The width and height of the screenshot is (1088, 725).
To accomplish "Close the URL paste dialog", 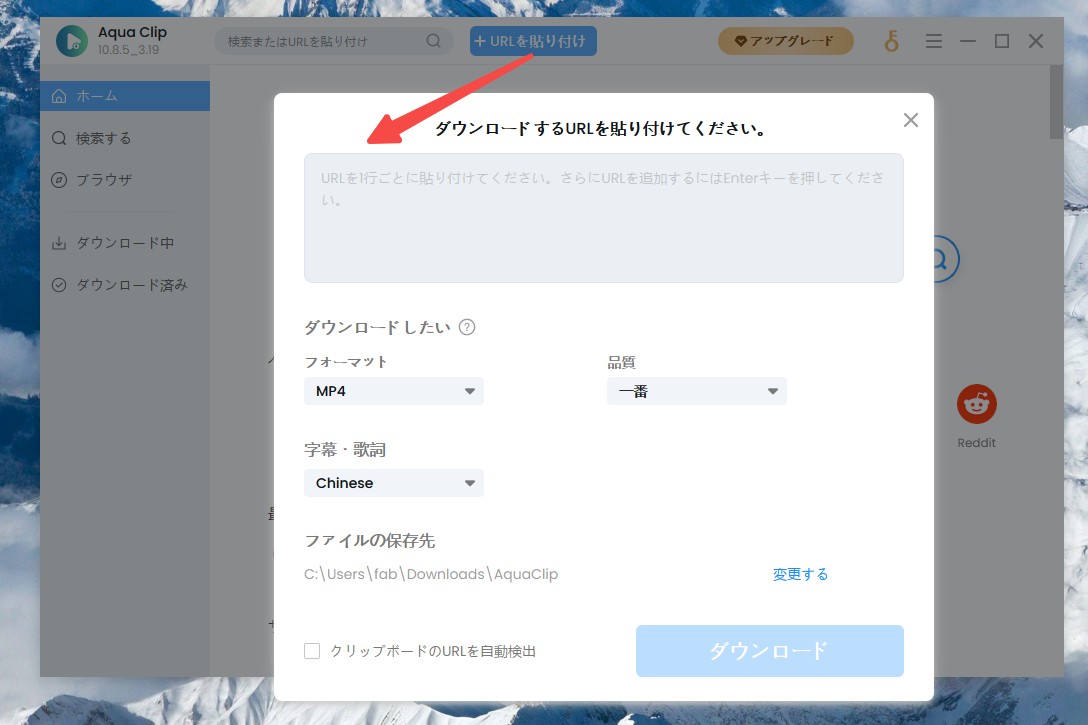I will coord(910,119).
